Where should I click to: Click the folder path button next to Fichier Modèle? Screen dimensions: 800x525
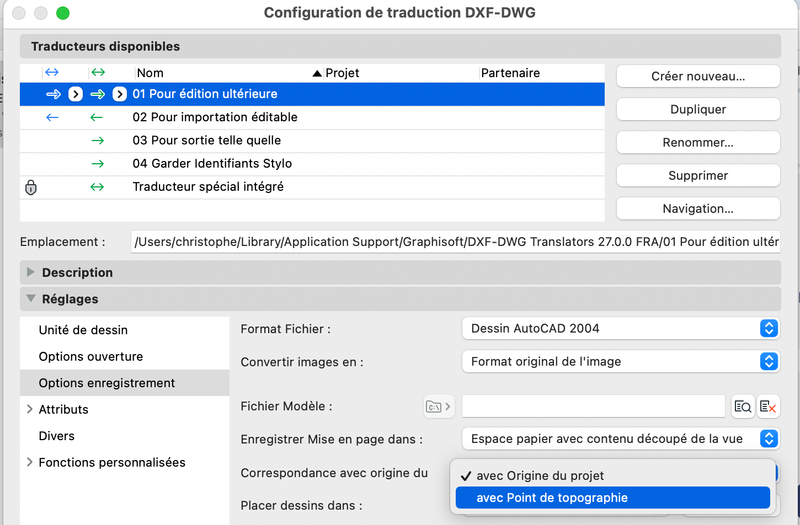[438, 407]
